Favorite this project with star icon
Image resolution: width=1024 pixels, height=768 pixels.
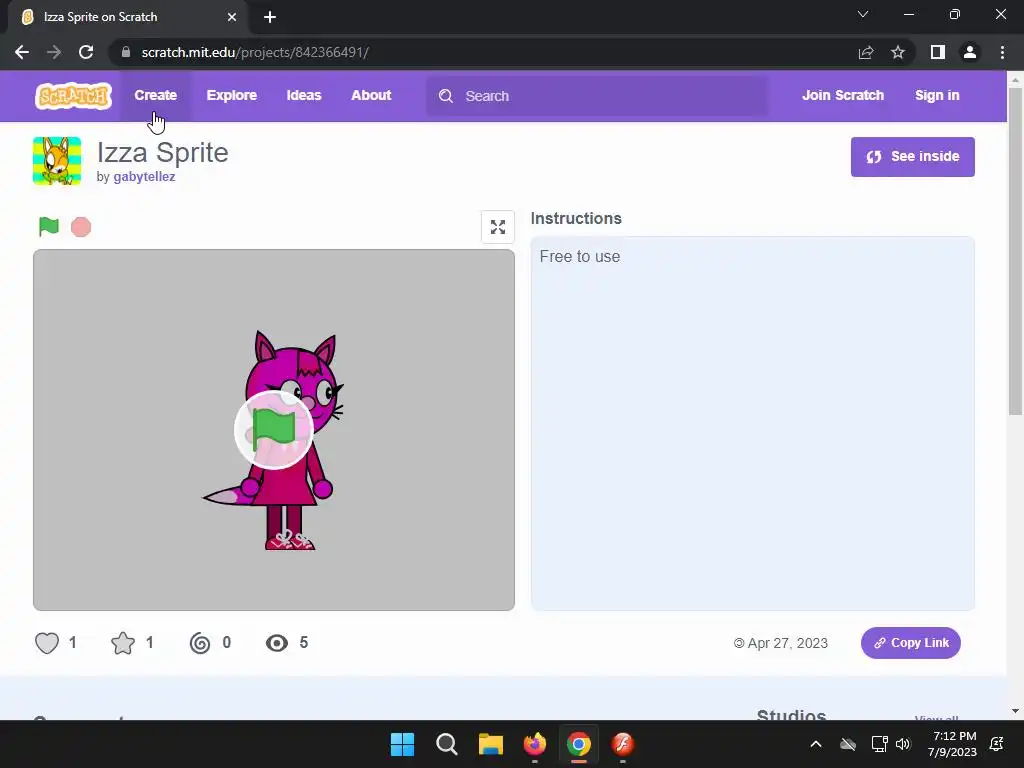coord(123,643)
